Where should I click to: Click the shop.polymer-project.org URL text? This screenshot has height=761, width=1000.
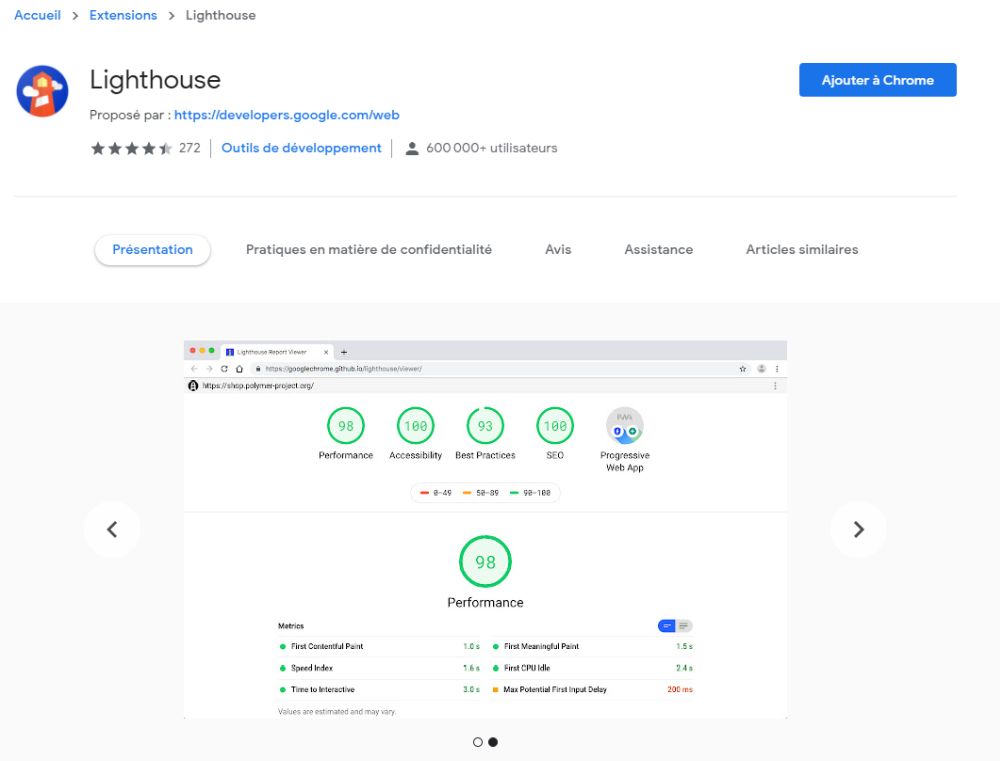coord(258,386)
